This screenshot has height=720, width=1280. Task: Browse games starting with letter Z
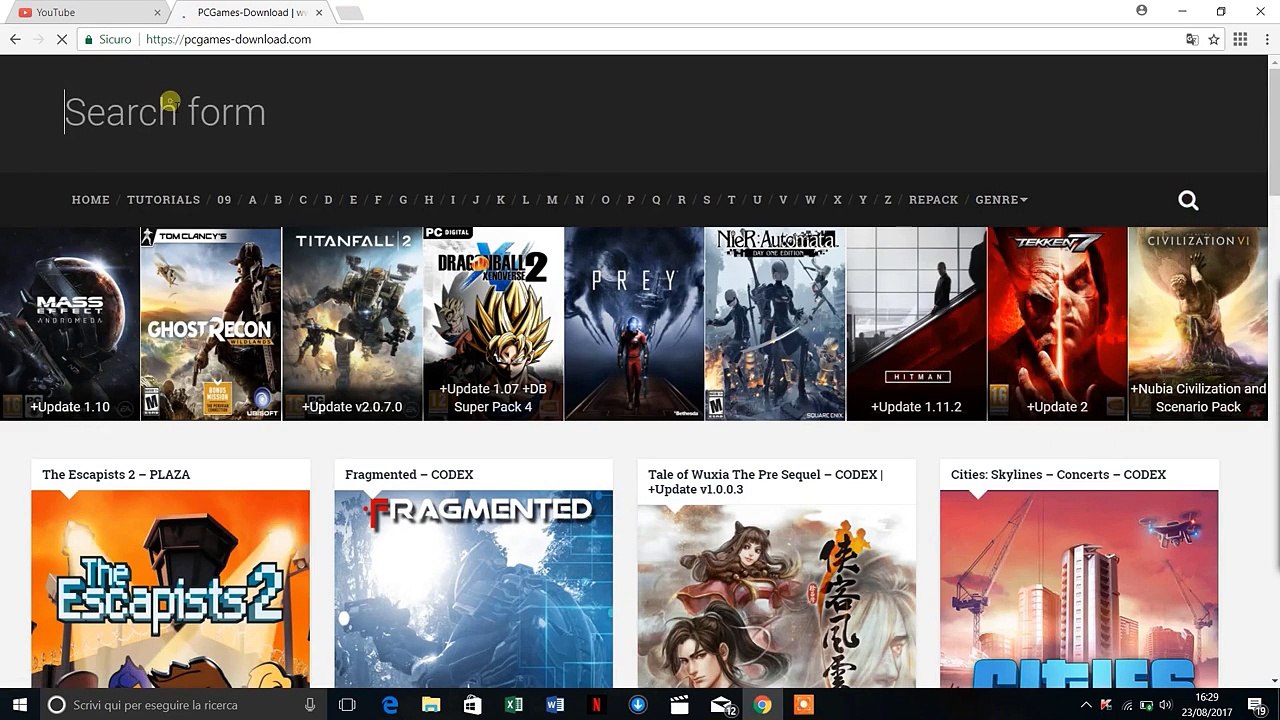tap(888, 200)
